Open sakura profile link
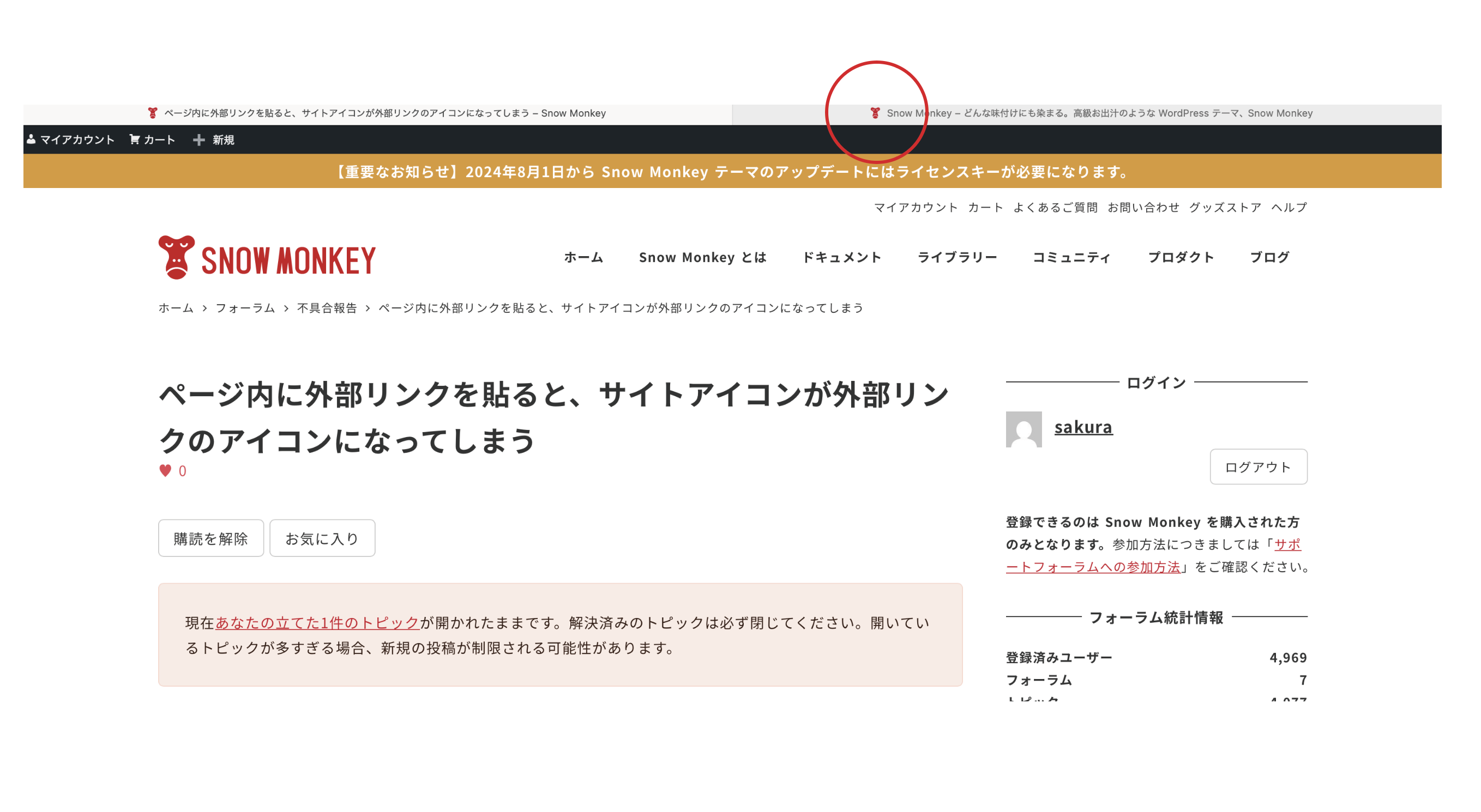Viewport: 1481px width, 812px height. [x=1082, y=426]
